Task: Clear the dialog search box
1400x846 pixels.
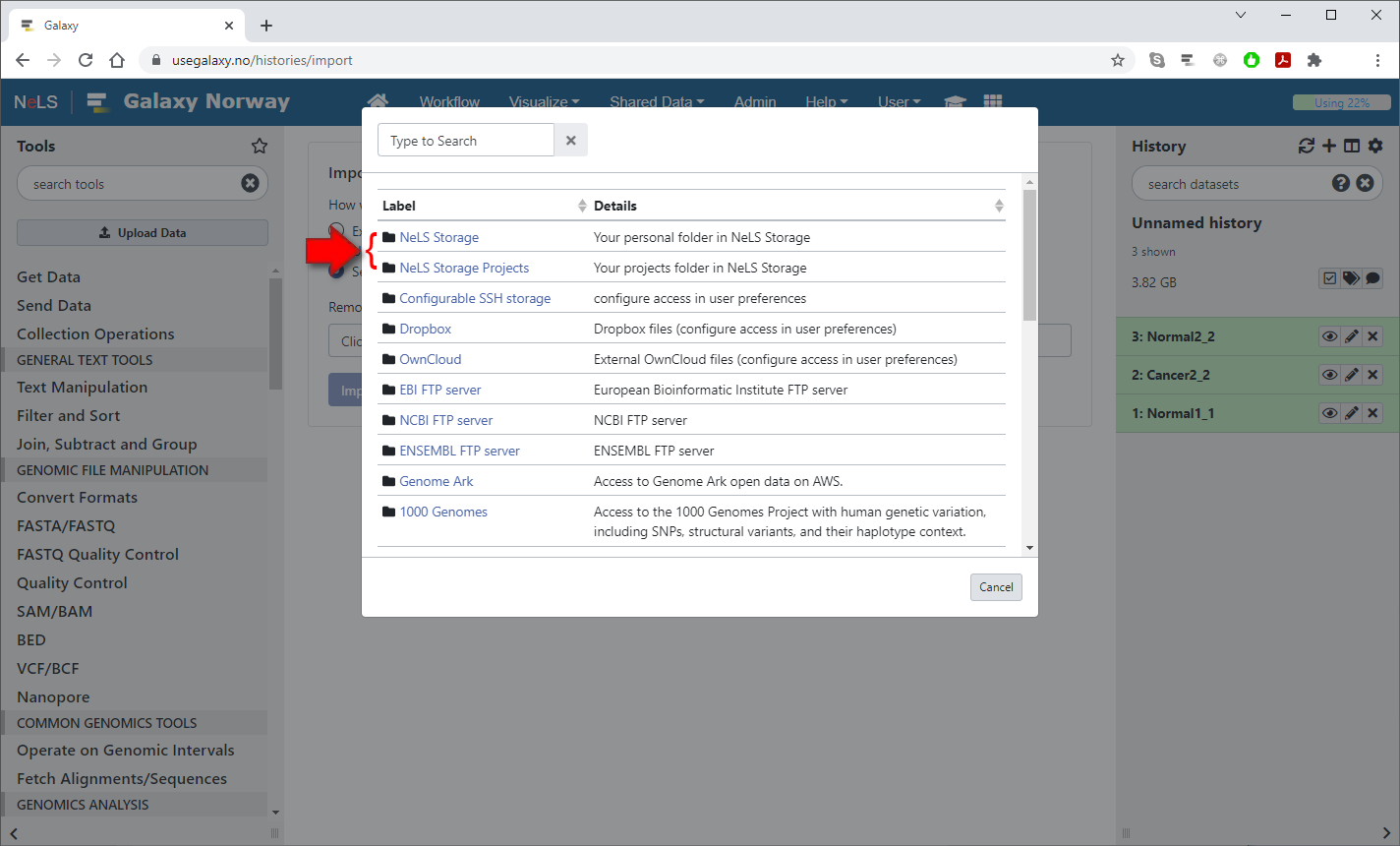Action: click(571, 141)
